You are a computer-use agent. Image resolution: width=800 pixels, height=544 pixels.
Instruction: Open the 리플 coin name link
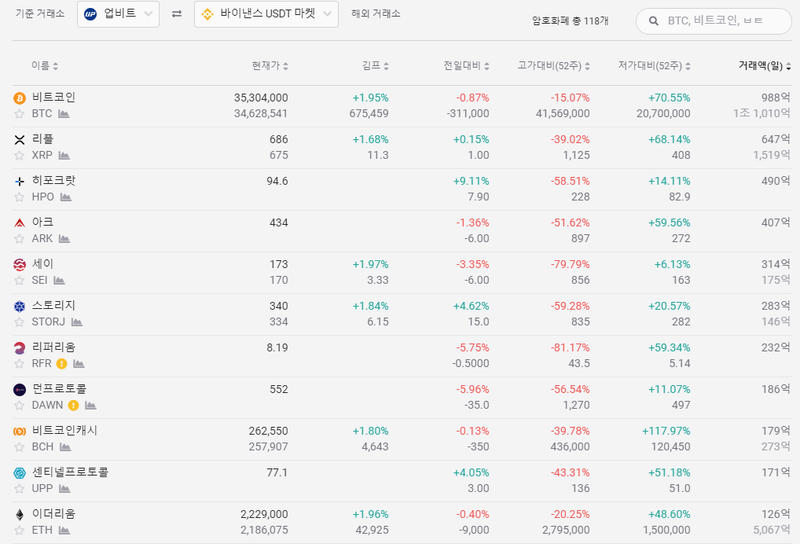[x=42, y=139]
